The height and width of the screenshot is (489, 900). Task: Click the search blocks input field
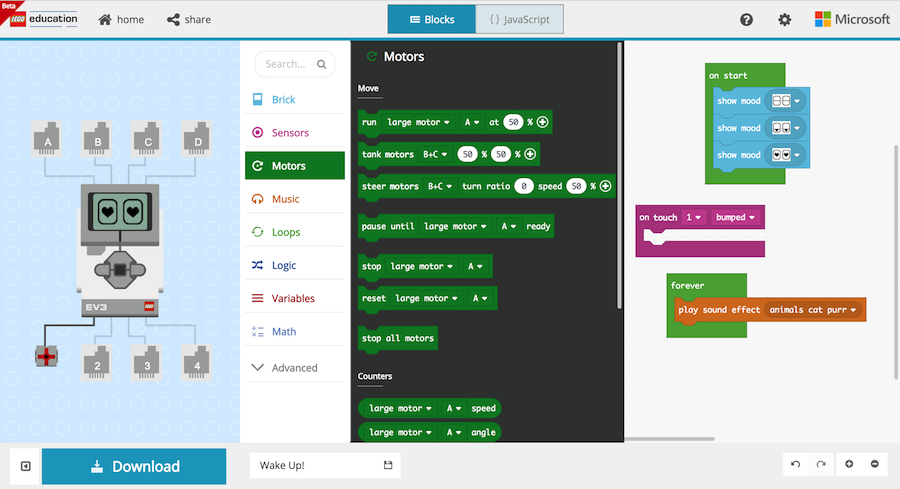[295, 64]
